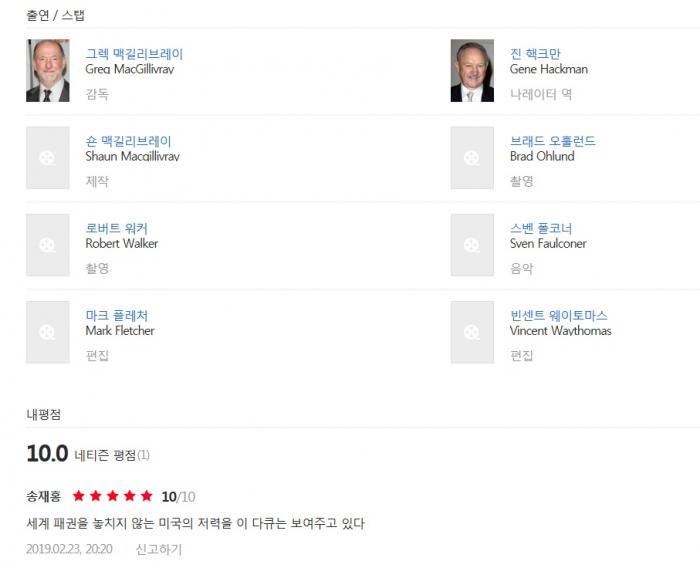The width and height of the screenshot is (700, 568).
Task: Open the 그렉 맥길리브레이 director link
Action: pos(134,54)
